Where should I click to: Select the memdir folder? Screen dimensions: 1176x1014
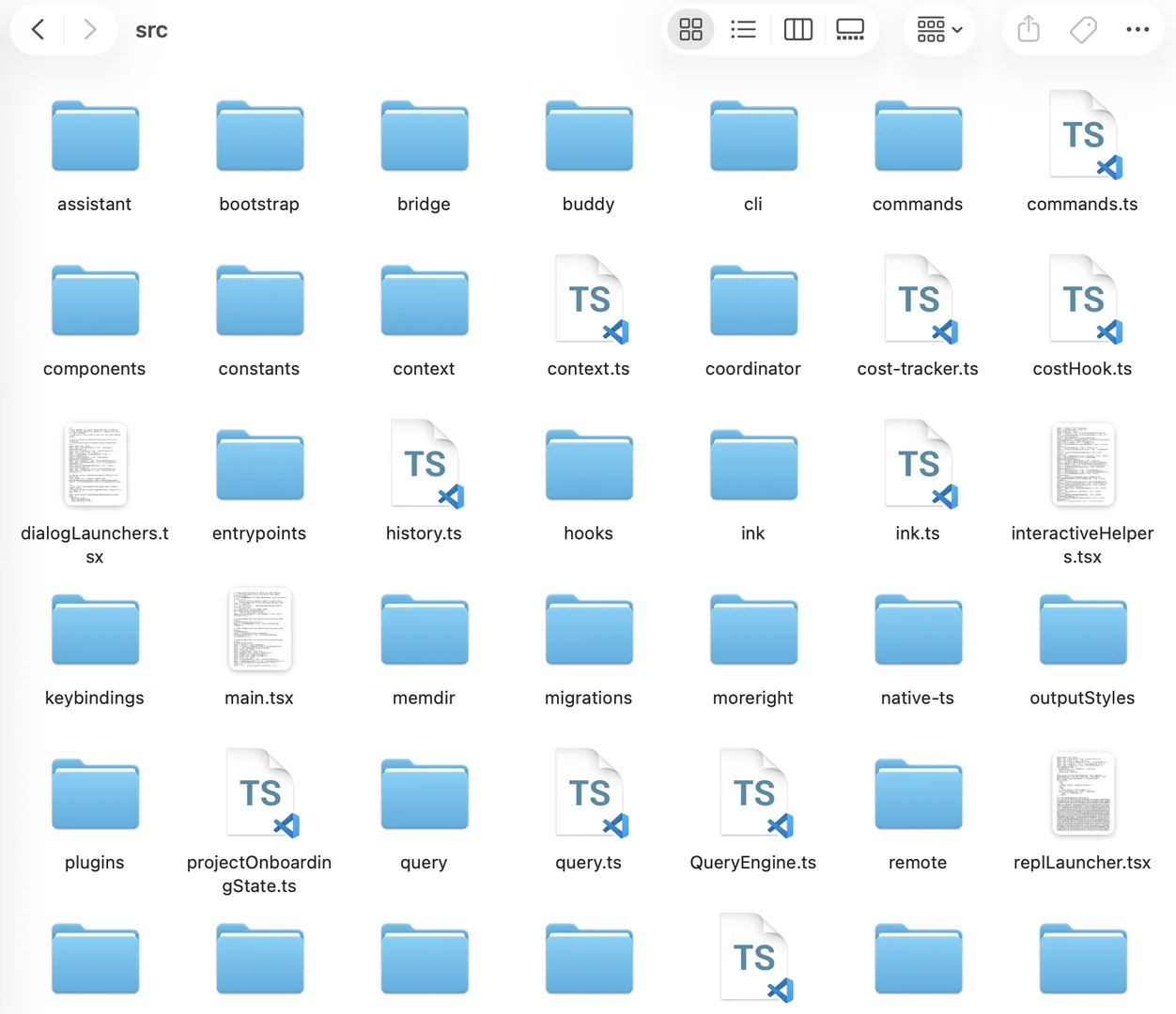coord(425,629)
